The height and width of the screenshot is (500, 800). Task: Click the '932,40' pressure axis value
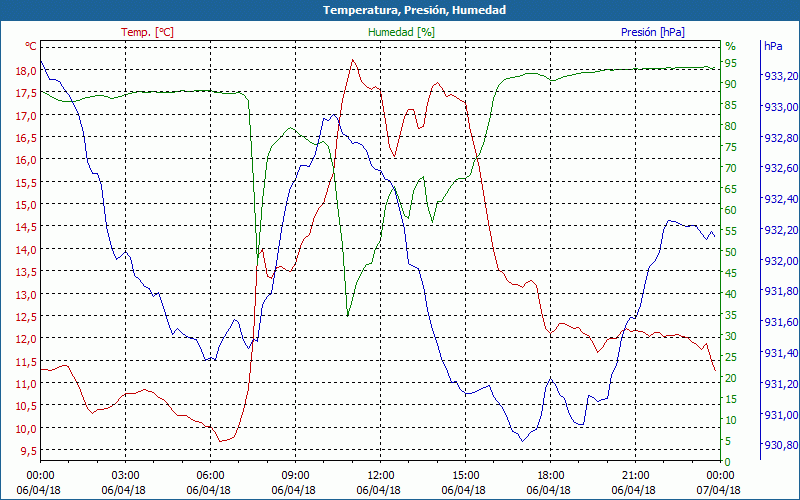(x=781, y=199)
